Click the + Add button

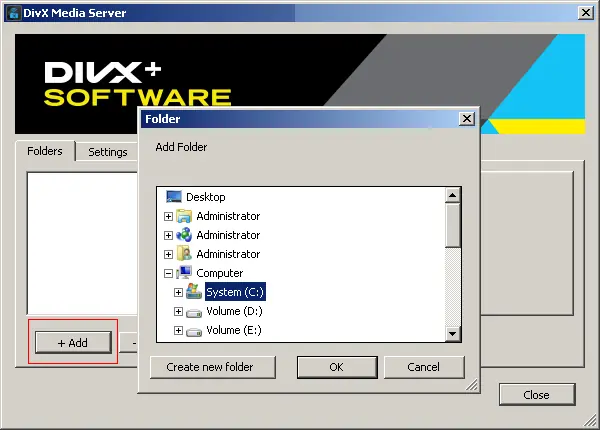[73, 342]
